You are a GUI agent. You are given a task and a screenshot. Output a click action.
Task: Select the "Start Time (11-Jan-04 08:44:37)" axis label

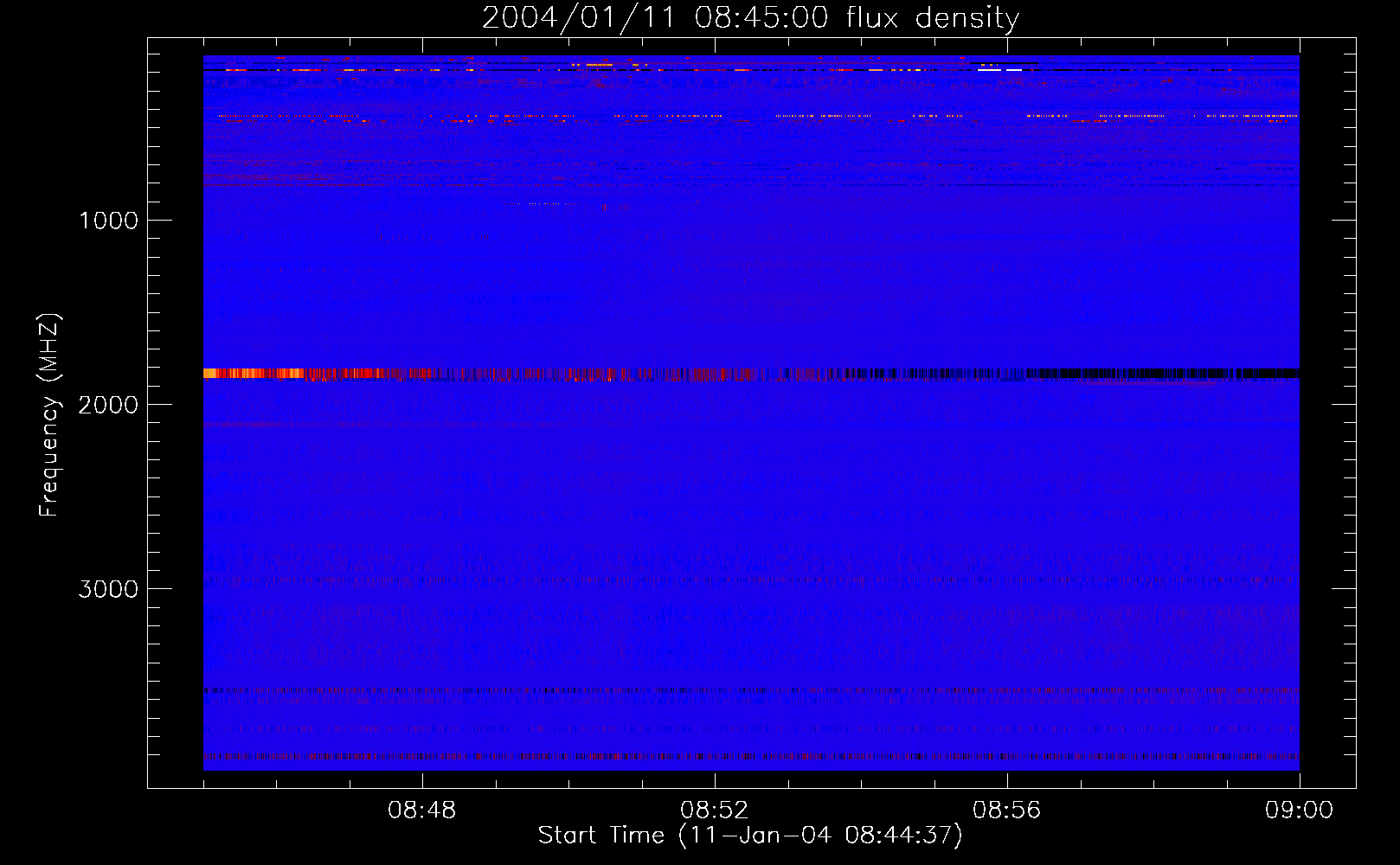750,836
